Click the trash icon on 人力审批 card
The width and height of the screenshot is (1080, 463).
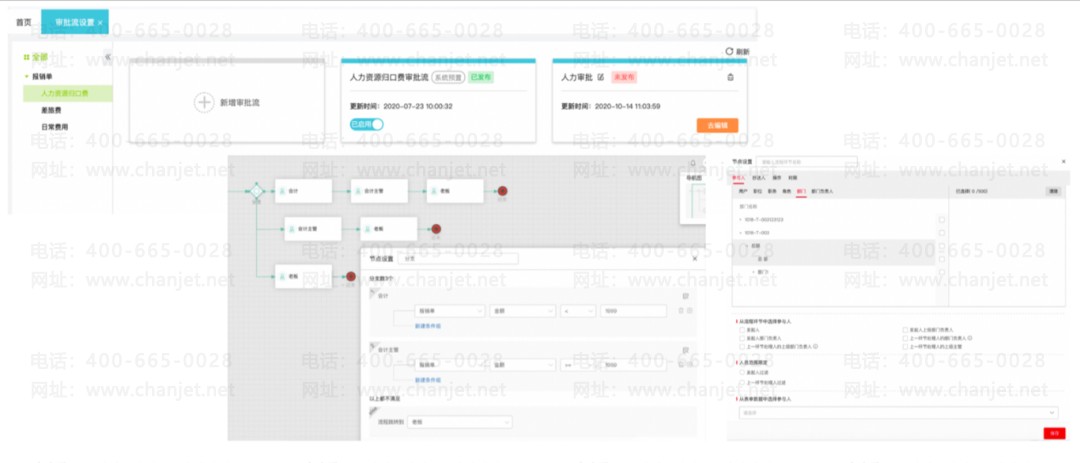(730, 77)
